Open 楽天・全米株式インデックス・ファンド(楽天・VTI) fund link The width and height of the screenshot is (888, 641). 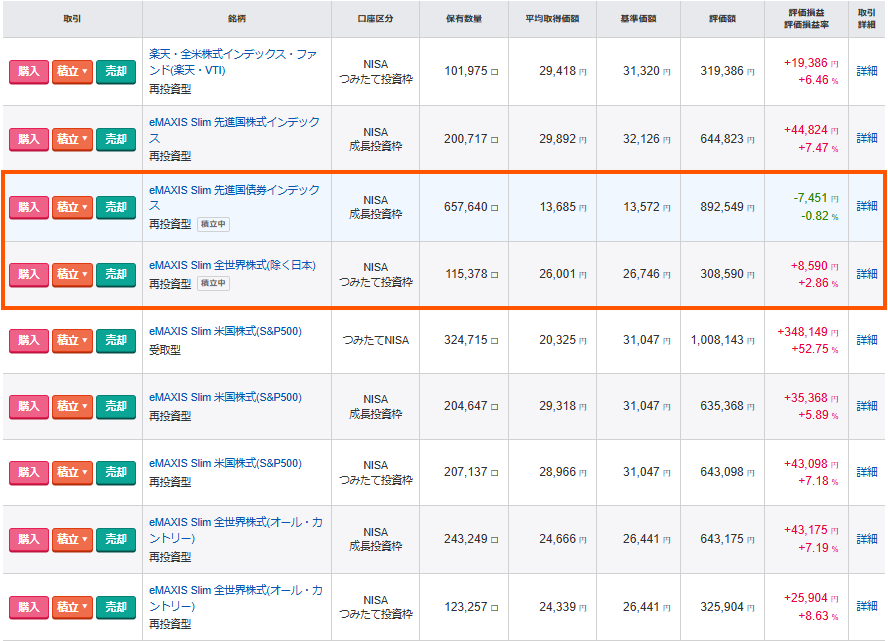point(233,62)
